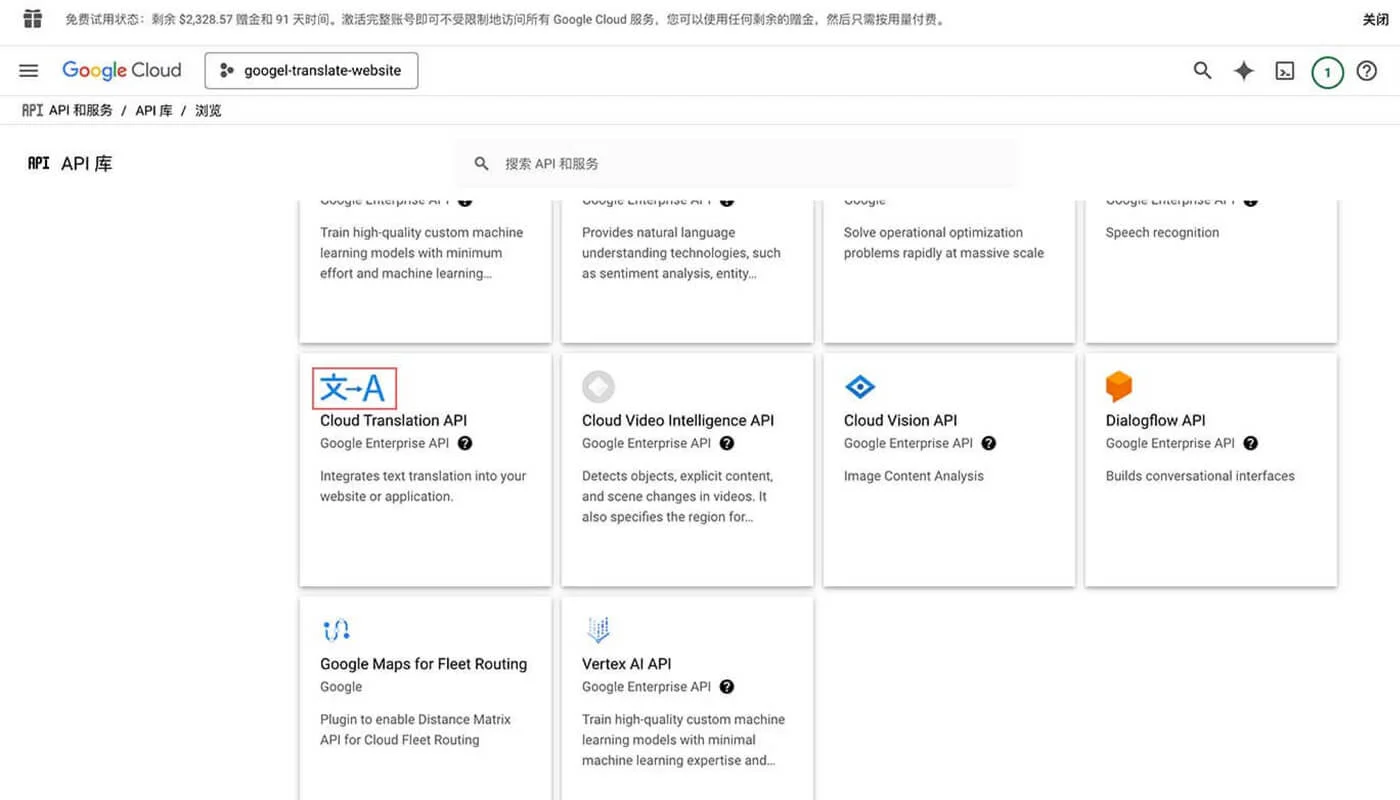The height and width of the screenshot is (800, 1400).
Task: Open the API 库 breadcrumb item
Action: pos(154,110)
